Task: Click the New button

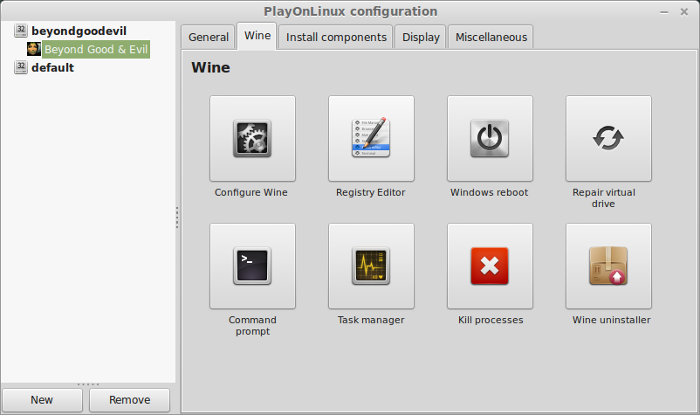Action: click(42, 400)
